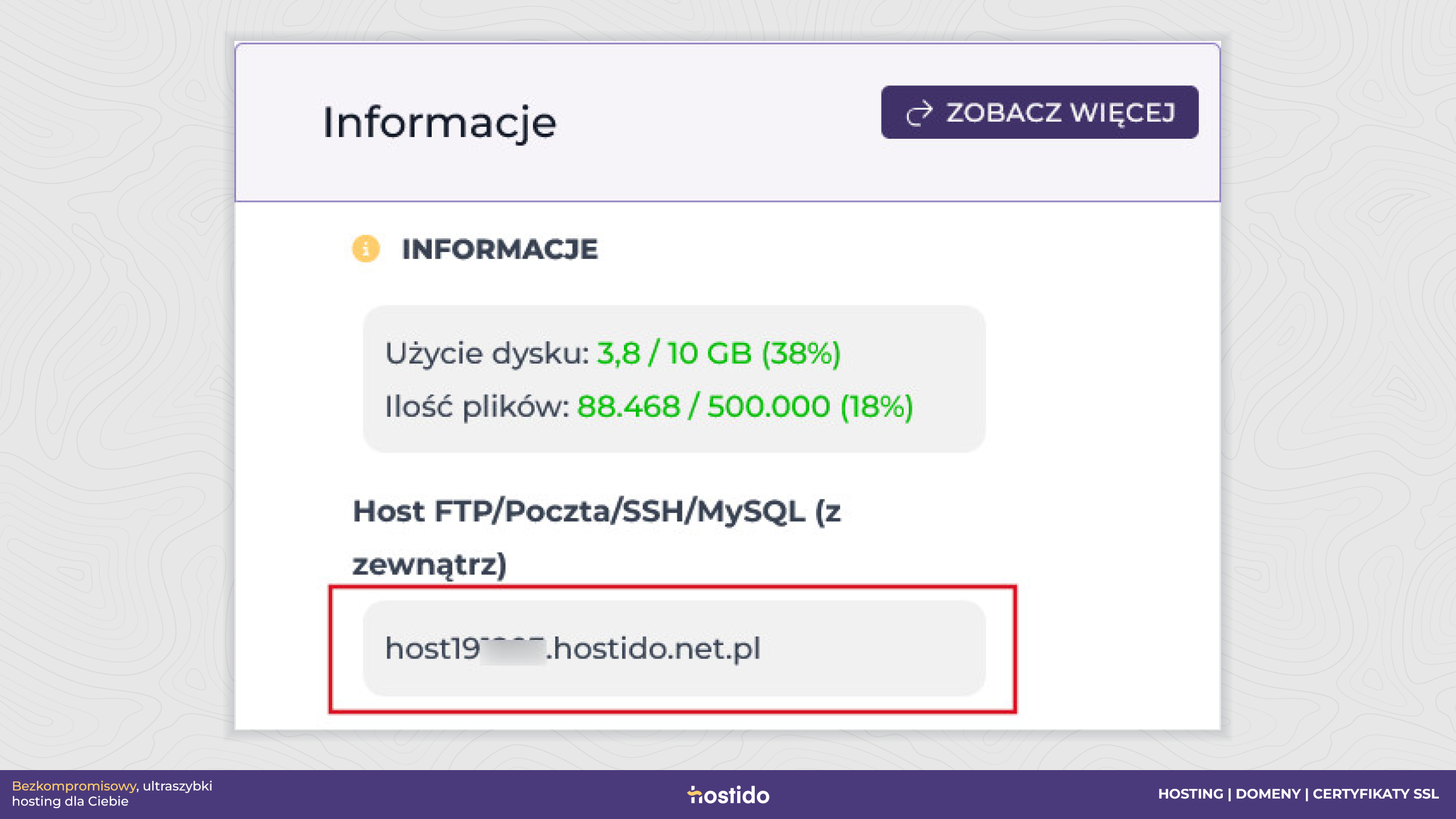Click the 'hosting dla Ciebie' footer text
The height and width of the screenshot is (819, 1456).
(x=70, y=801)
